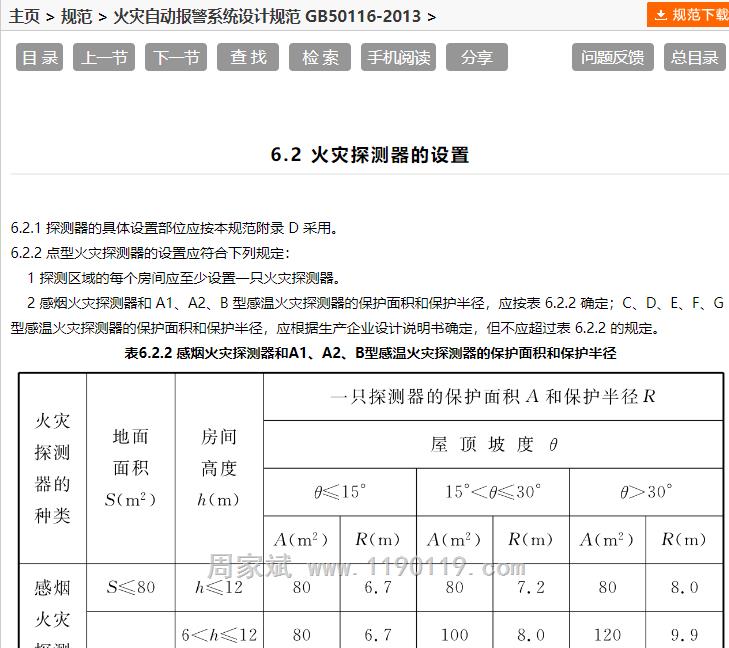
Task: Go to next section with 下一节
Action: 176,57
